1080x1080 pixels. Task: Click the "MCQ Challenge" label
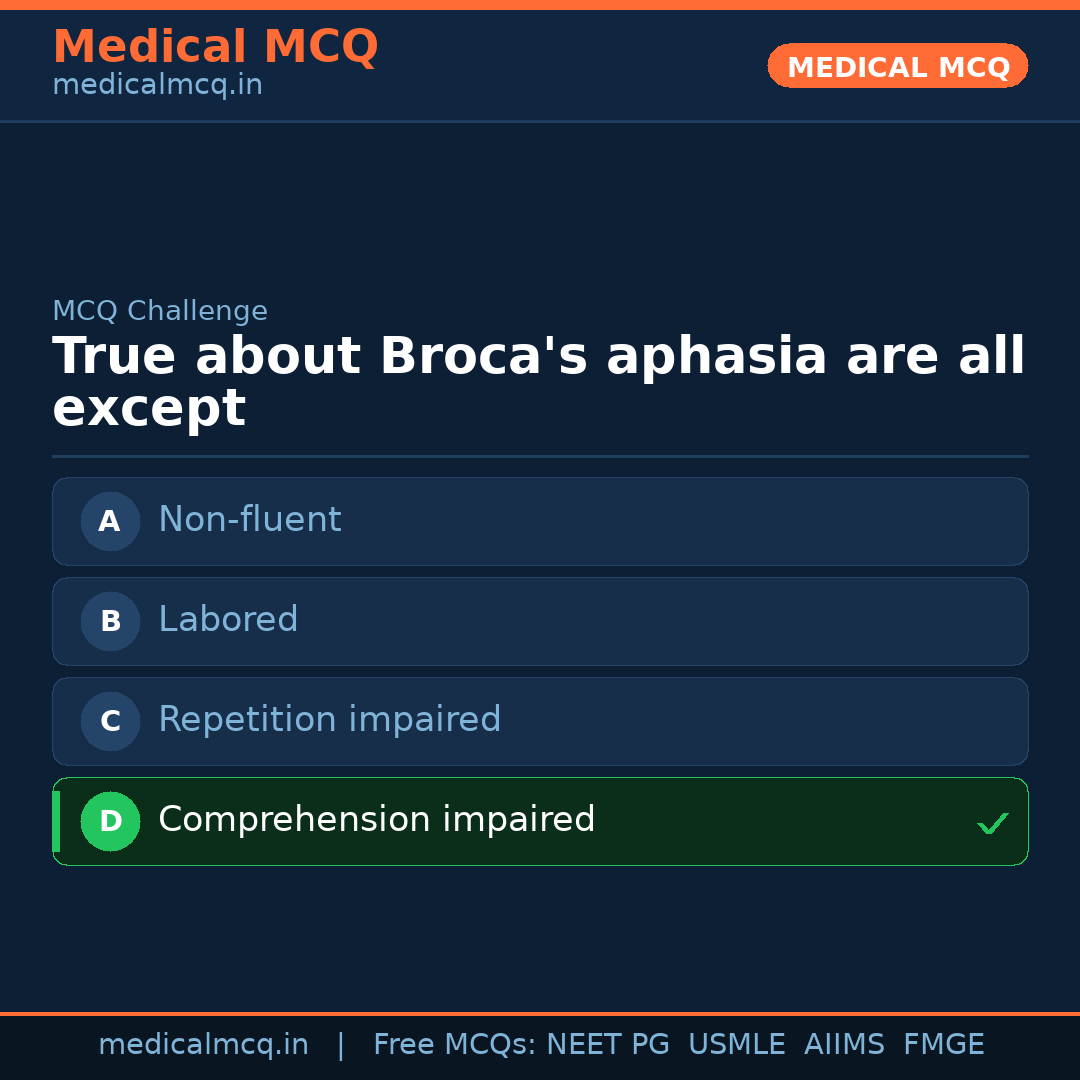point(160,311)
